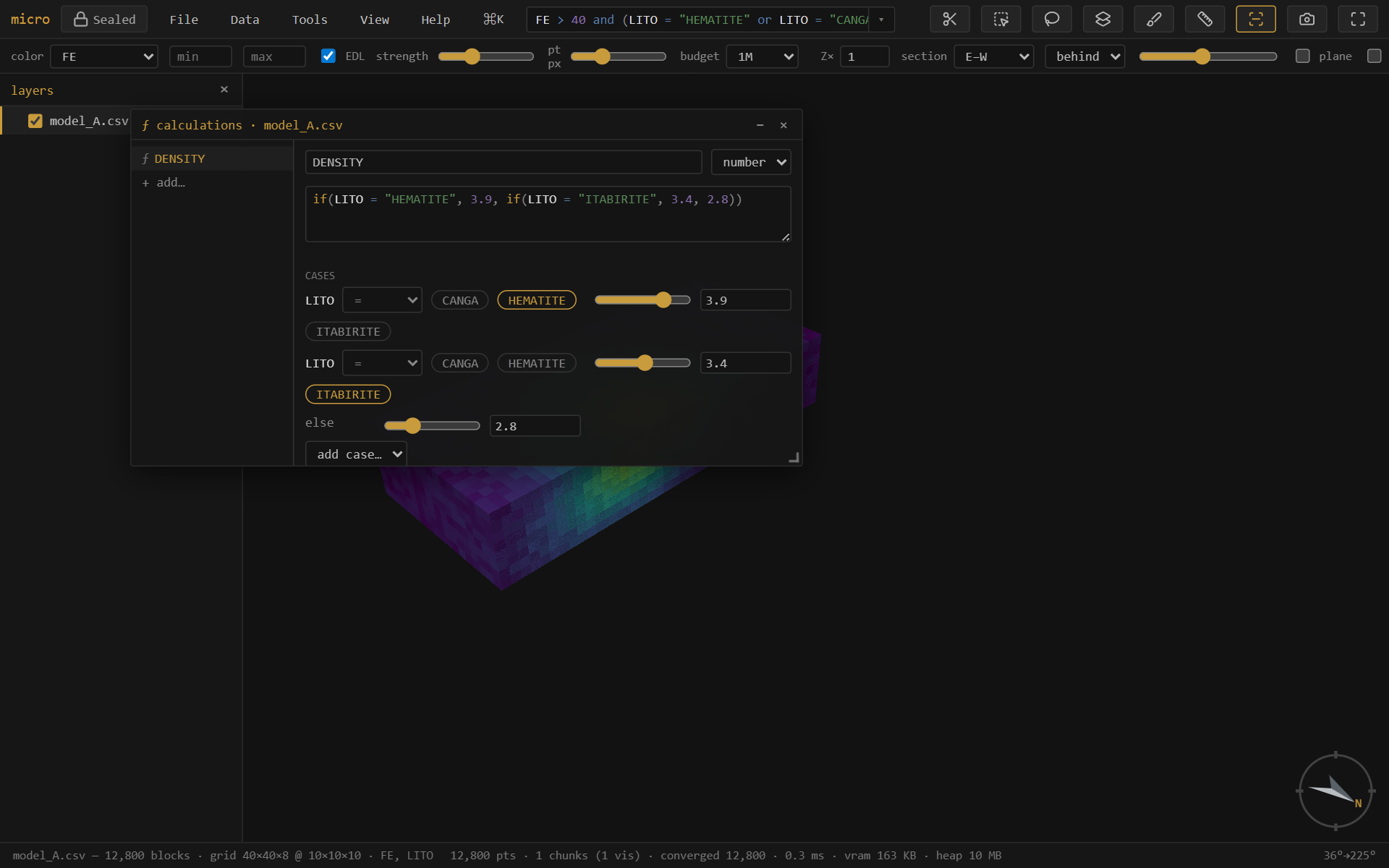This screenshot has height=868, width=1389.
Task: Minimize the calculations dialog
Action: point(760,125)
